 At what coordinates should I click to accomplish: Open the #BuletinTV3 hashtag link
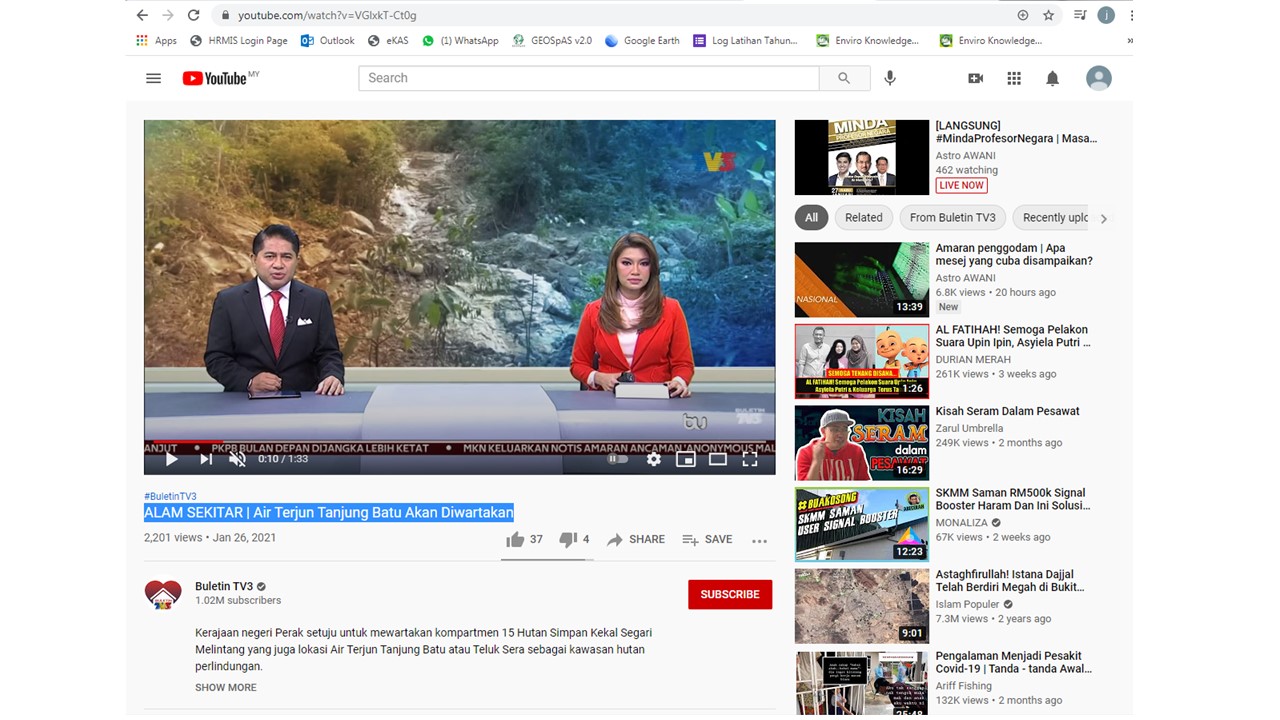click(170, 496)
